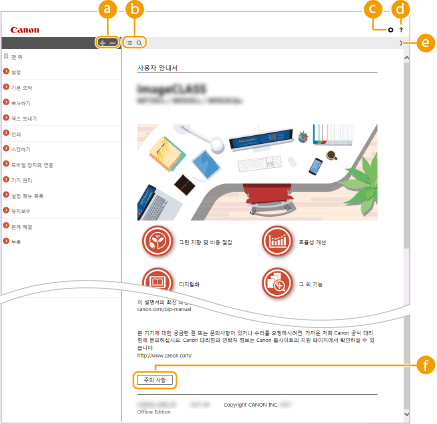
Task: Expand the 복사하기 section arrow
Action: point(6,102)
